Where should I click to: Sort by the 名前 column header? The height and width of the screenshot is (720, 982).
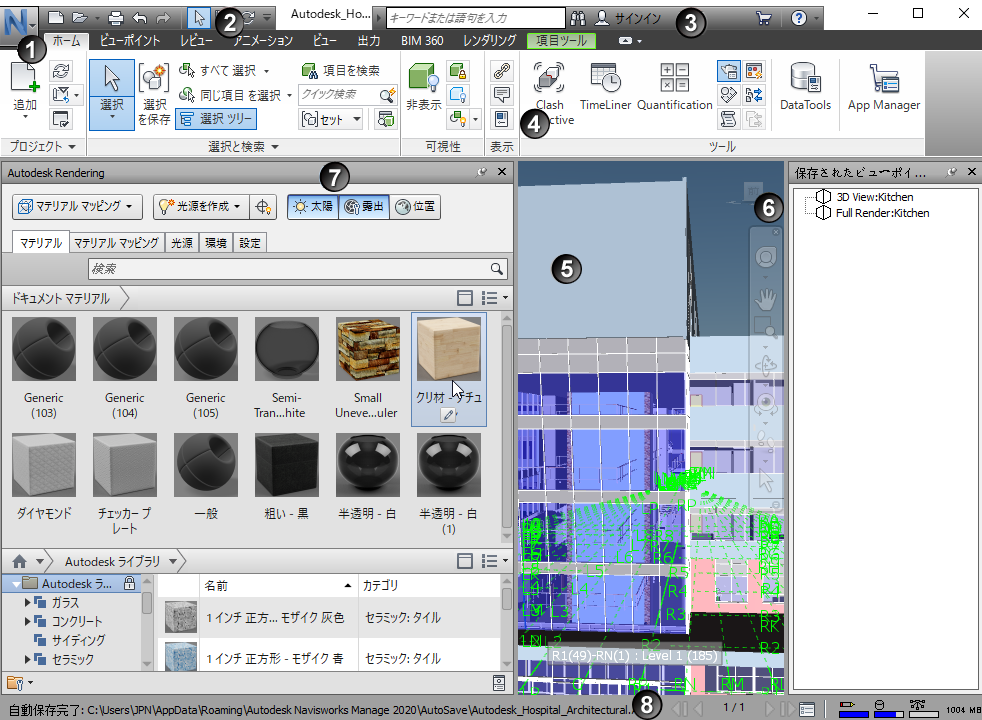point(278,585)
